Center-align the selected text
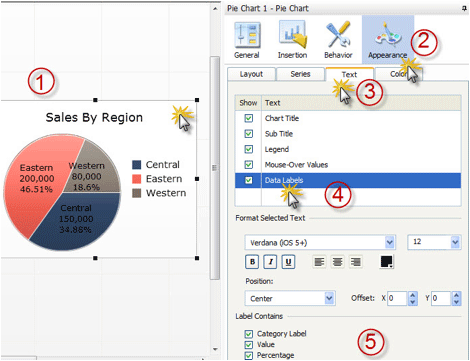The height and width of the screenshot is (361, 470). (337, 262)
